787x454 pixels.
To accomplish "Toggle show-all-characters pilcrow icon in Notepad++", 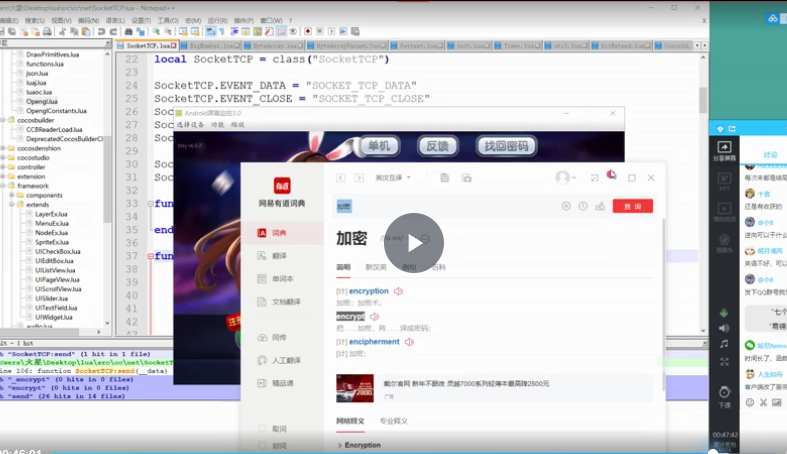I will pos(222,32).
